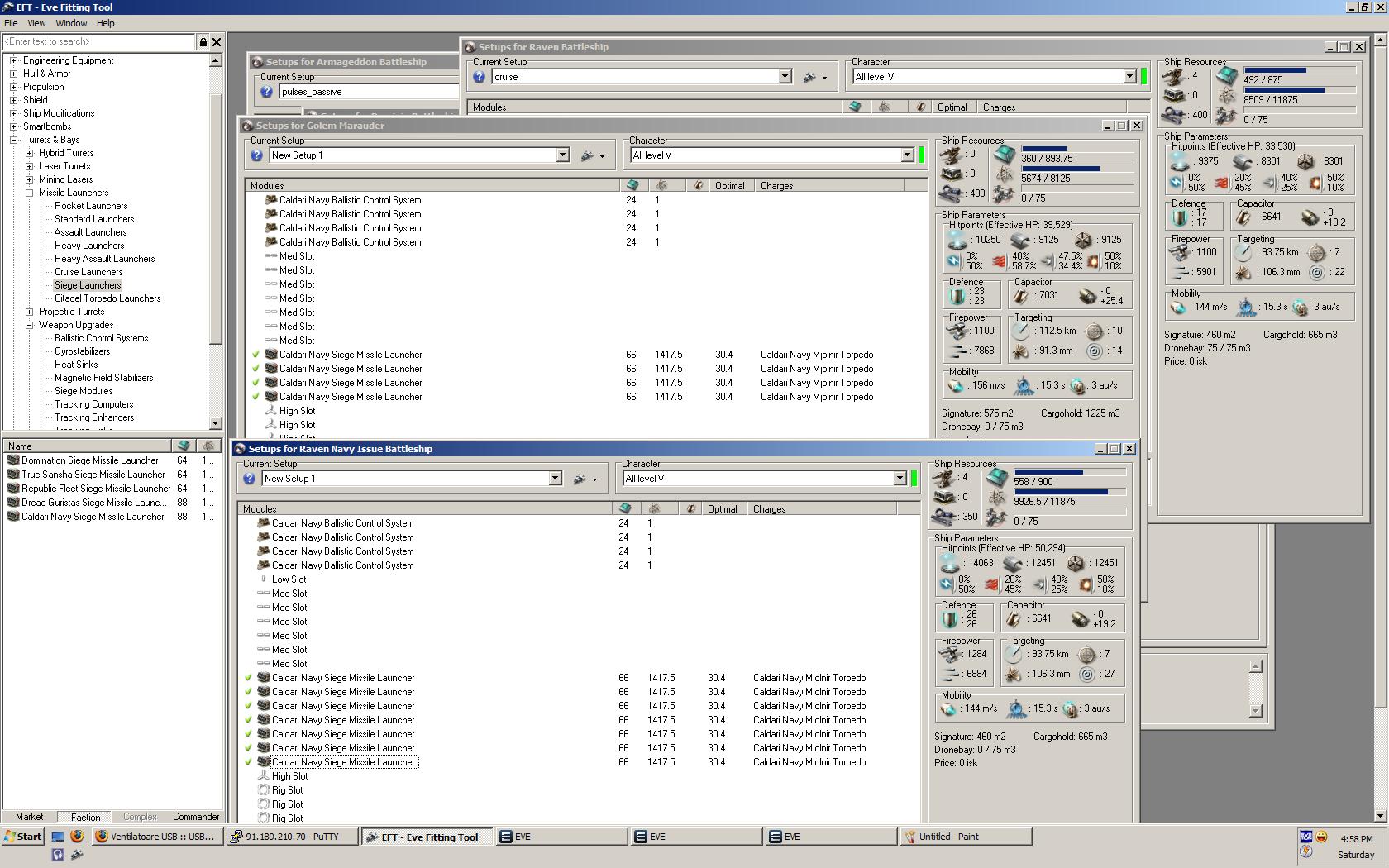Switch to the Commander tab
This screenshot has height=868, width=1389.
point(196,817)
